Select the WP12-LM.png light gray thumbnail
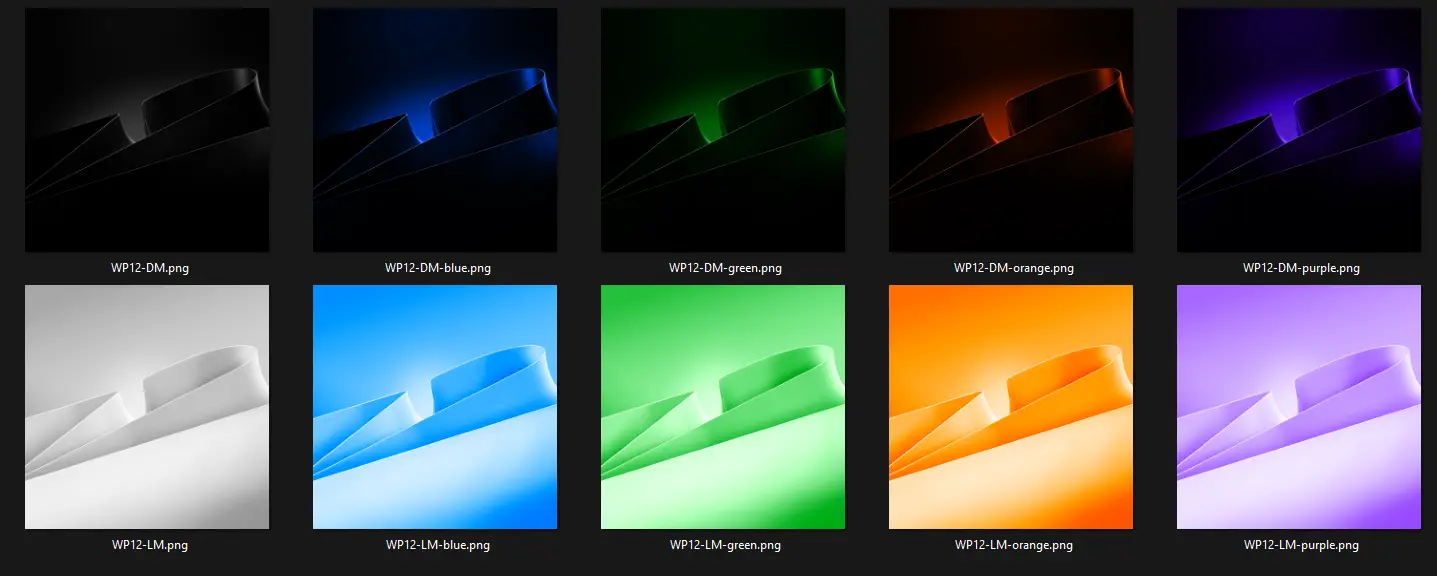The height and width of the screenshot is (576, 1437). coord(147,407)
